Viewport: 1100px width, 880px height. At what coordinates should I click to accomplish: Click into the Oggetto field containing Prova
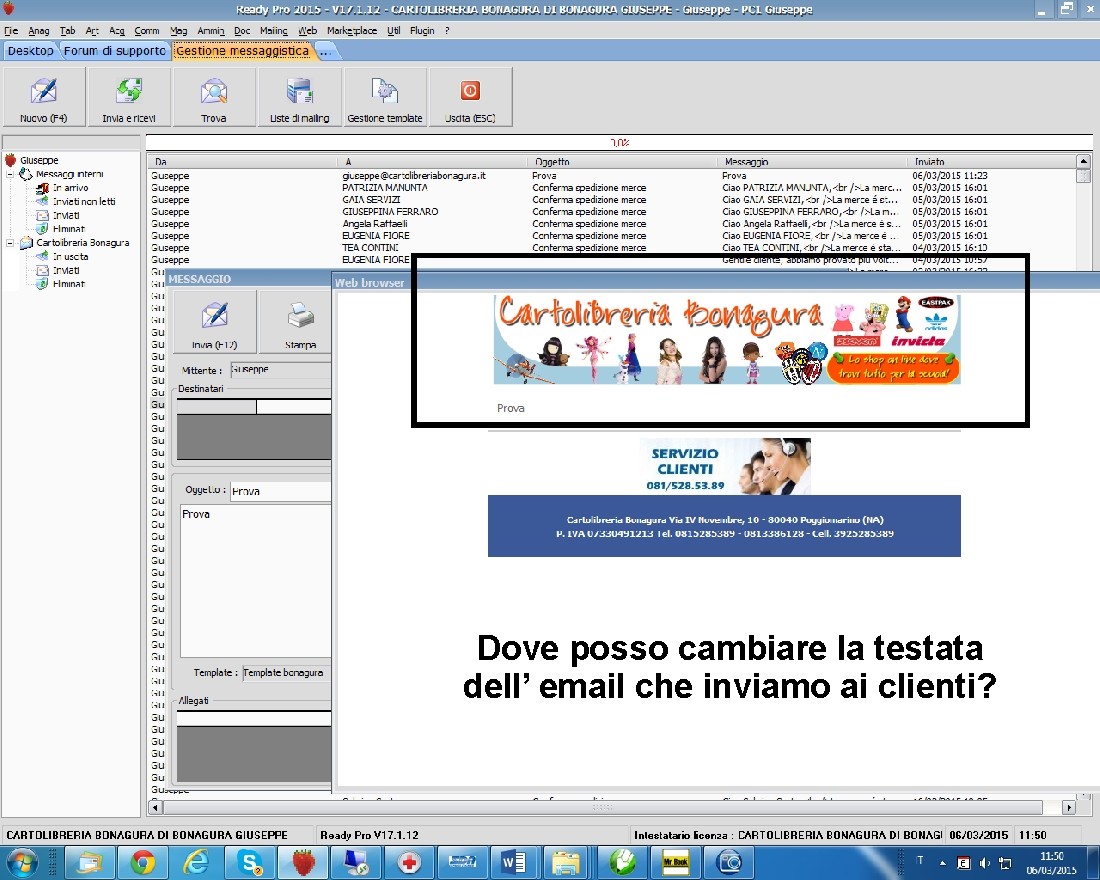coord(281,491)
